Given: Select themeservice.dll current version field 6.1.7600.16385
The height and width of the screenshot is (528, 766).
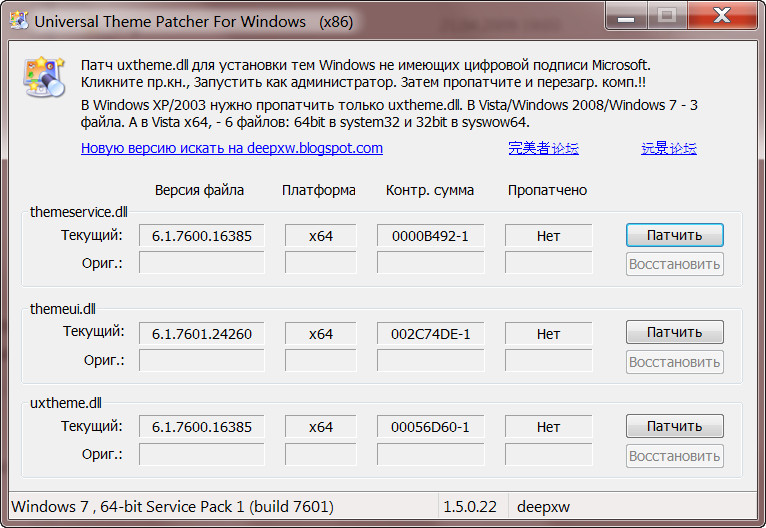Looking at the screenshot, I should [202, 236].
